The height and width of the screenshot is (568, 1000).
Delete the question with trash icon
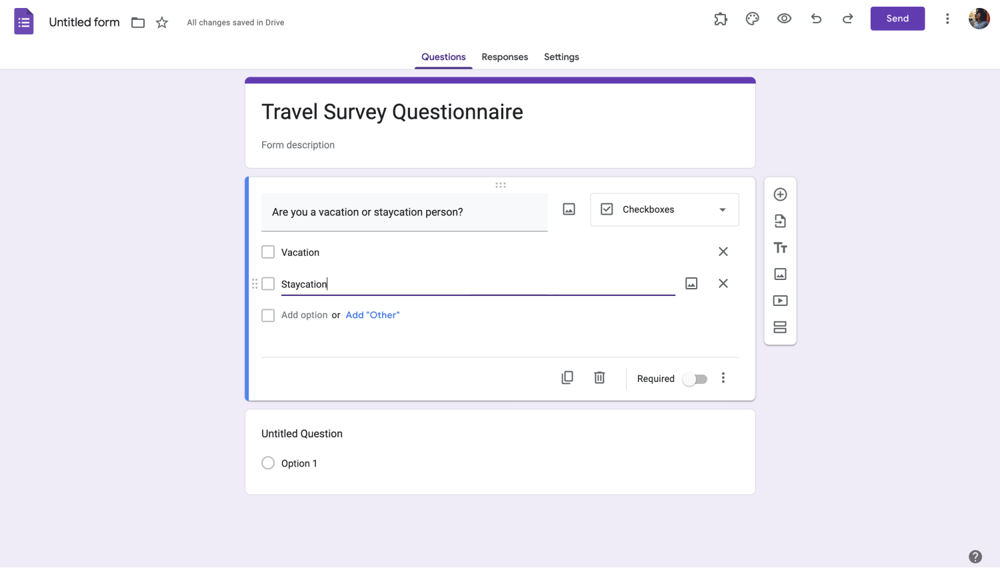tap(599, 378)
